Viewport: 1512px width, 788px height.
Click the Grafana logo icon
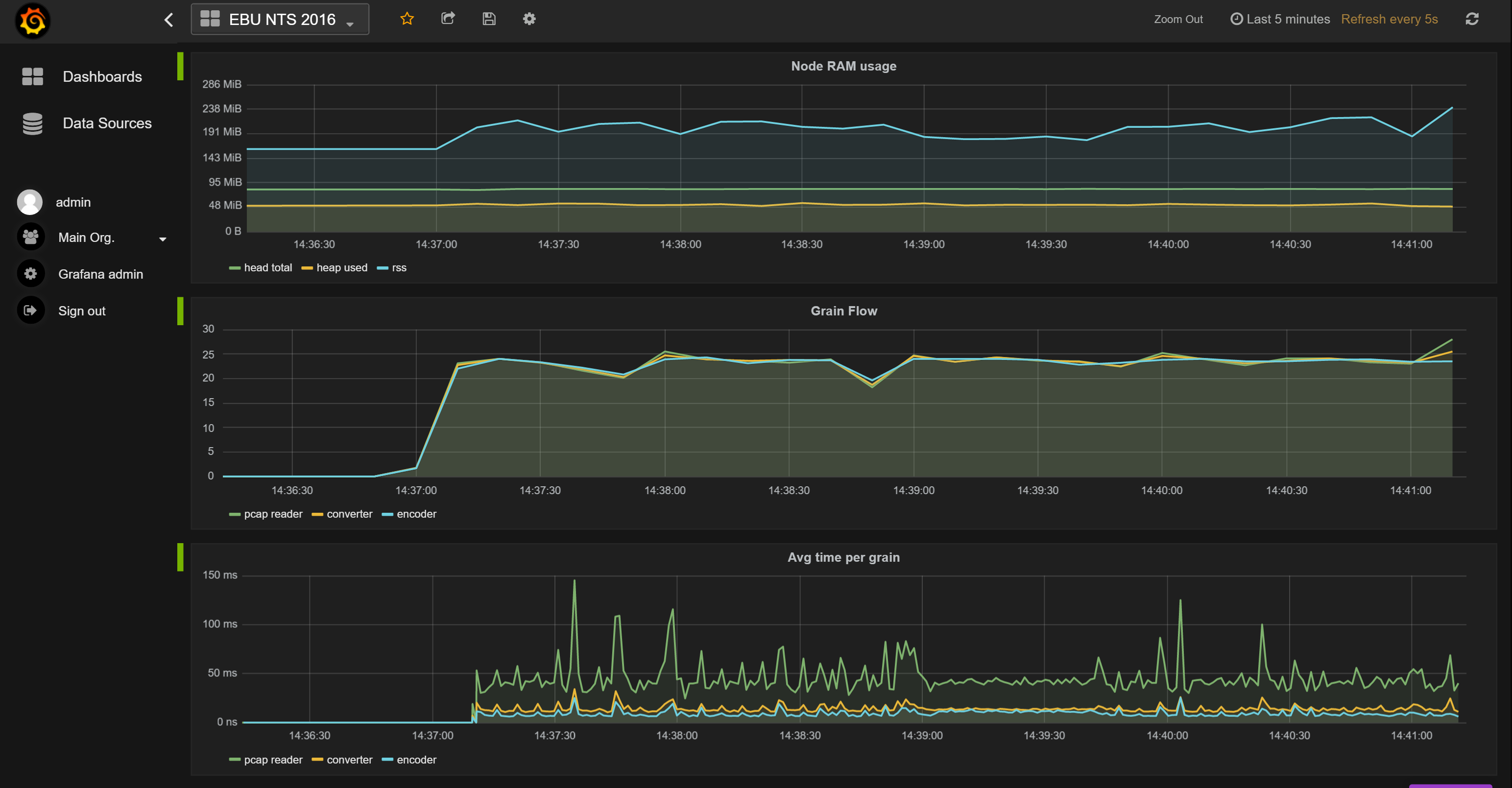32,21
